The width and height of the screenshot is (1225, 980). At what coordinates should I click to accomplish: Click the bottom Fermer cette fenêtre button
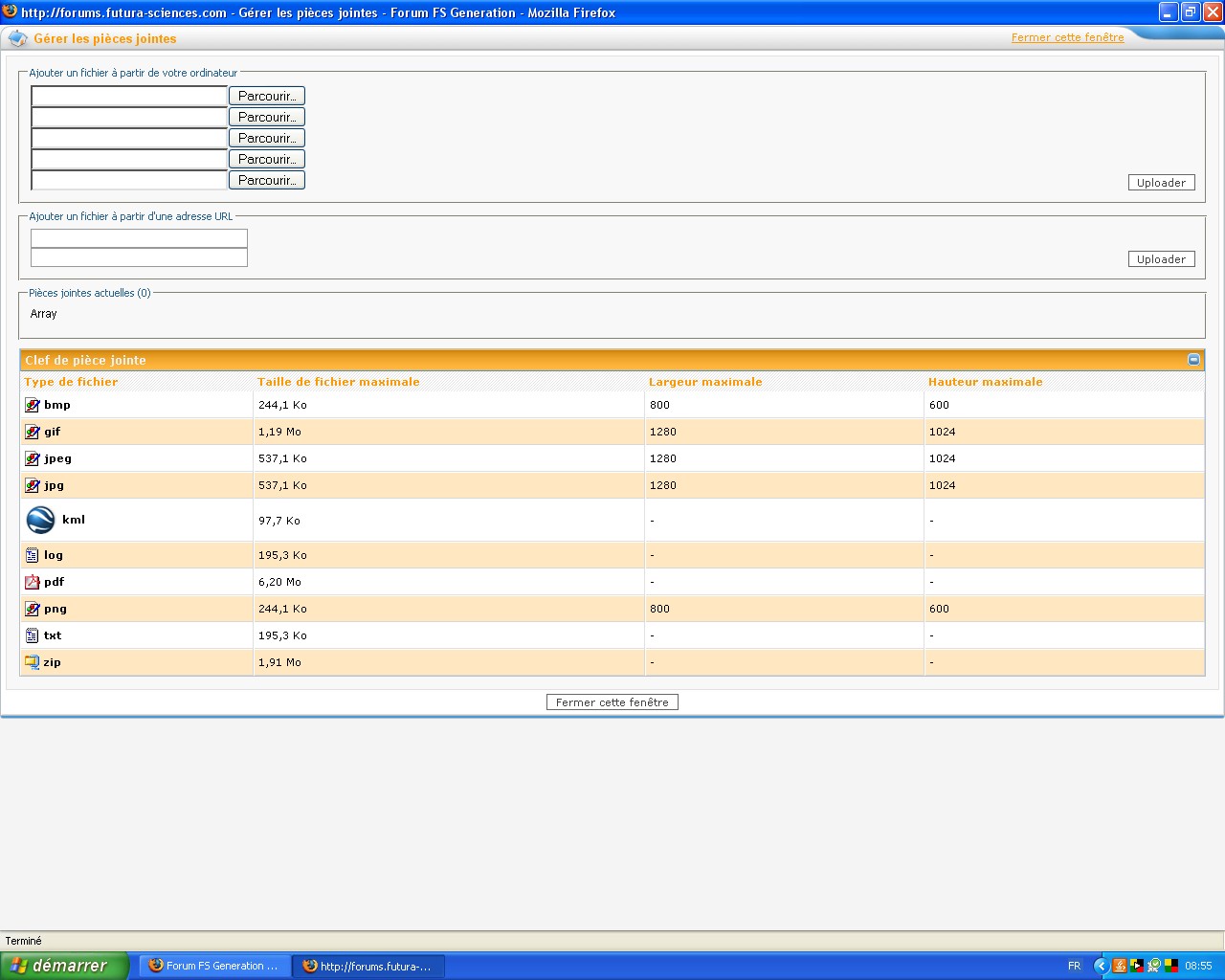pyautogui.click(x=612, y=702)
